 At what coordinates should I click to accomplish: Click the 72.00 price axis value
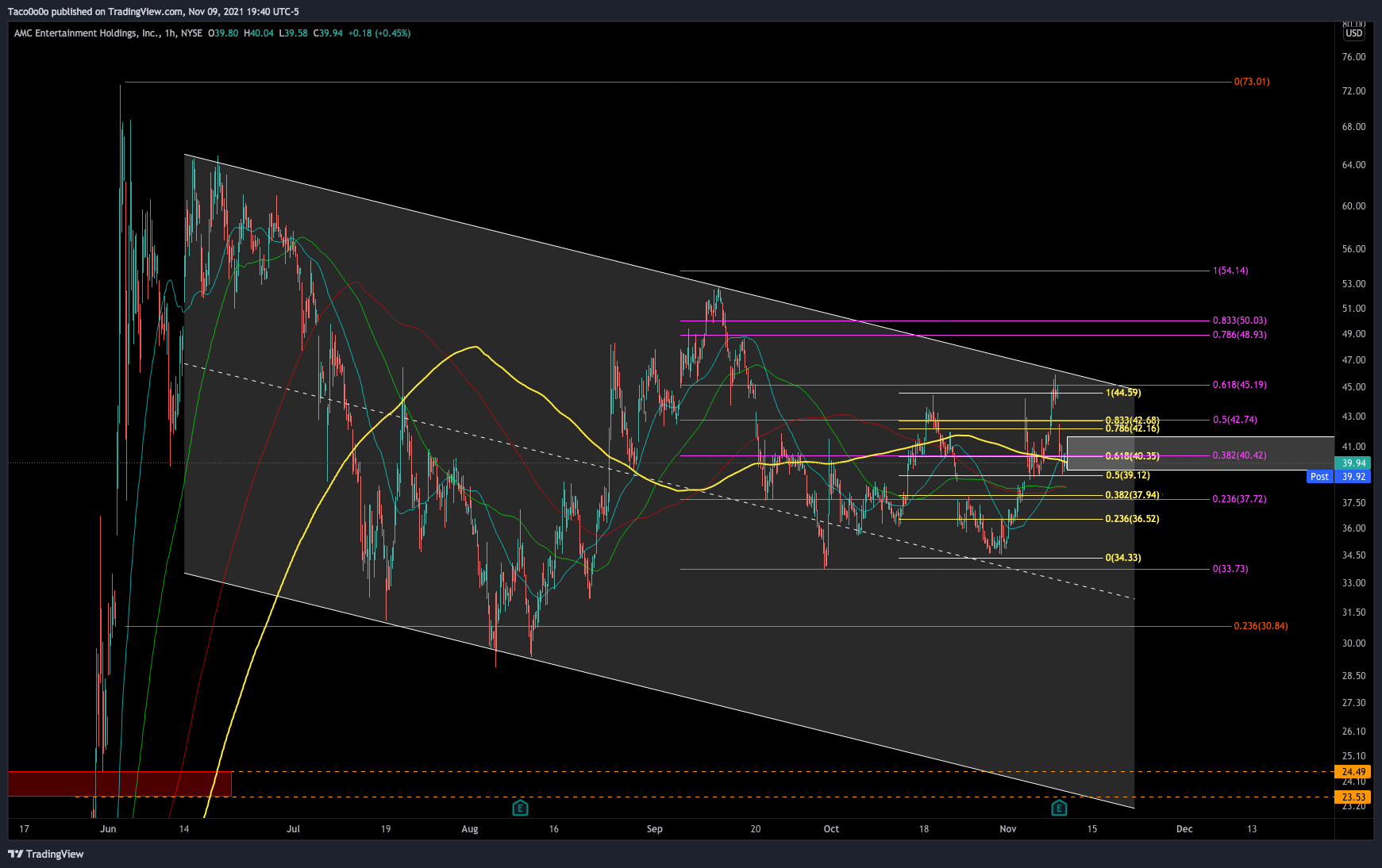pos(1353,91)
